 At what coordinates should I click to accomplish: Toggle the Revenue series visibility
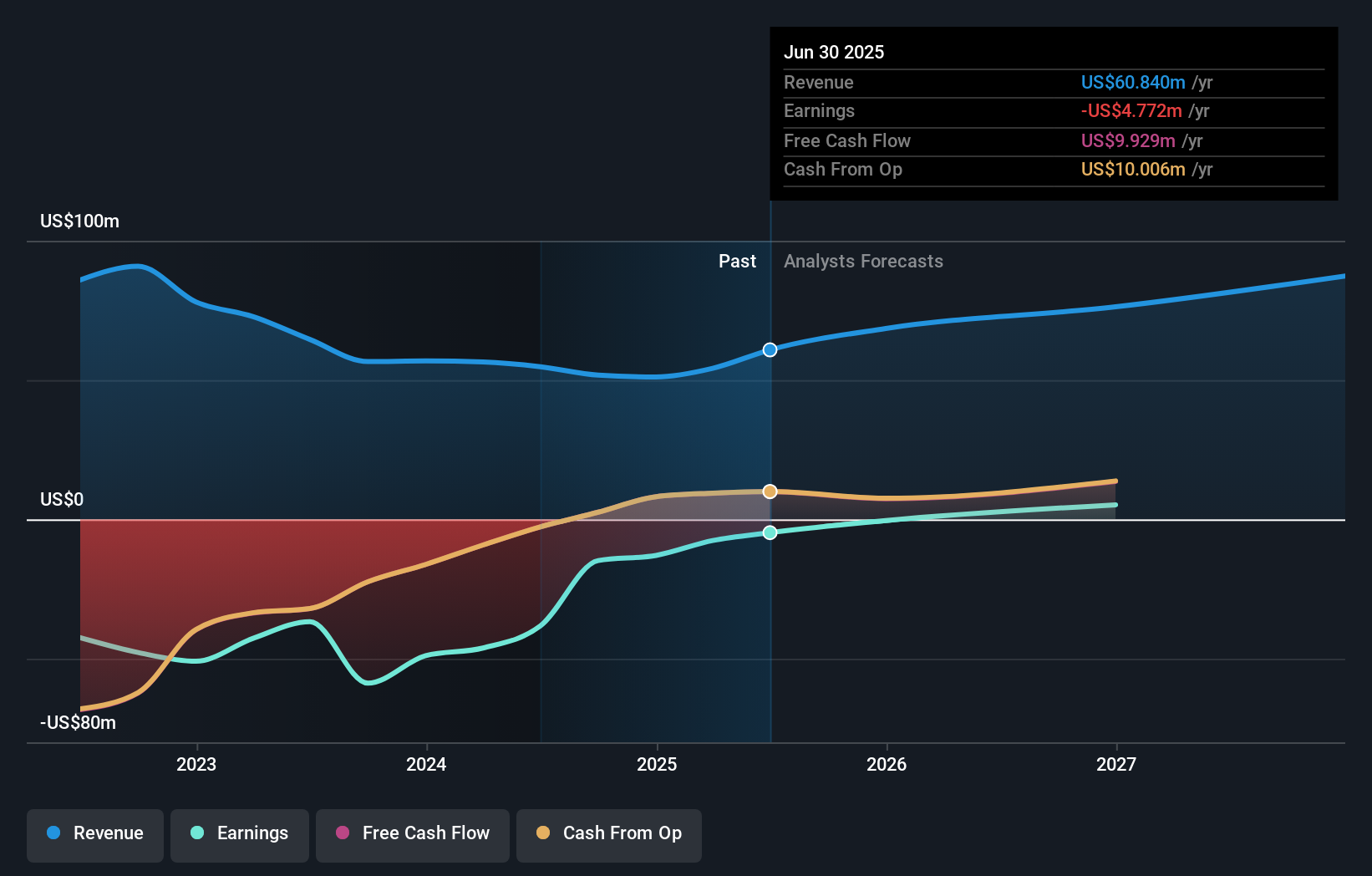click(x=94, y=835)
